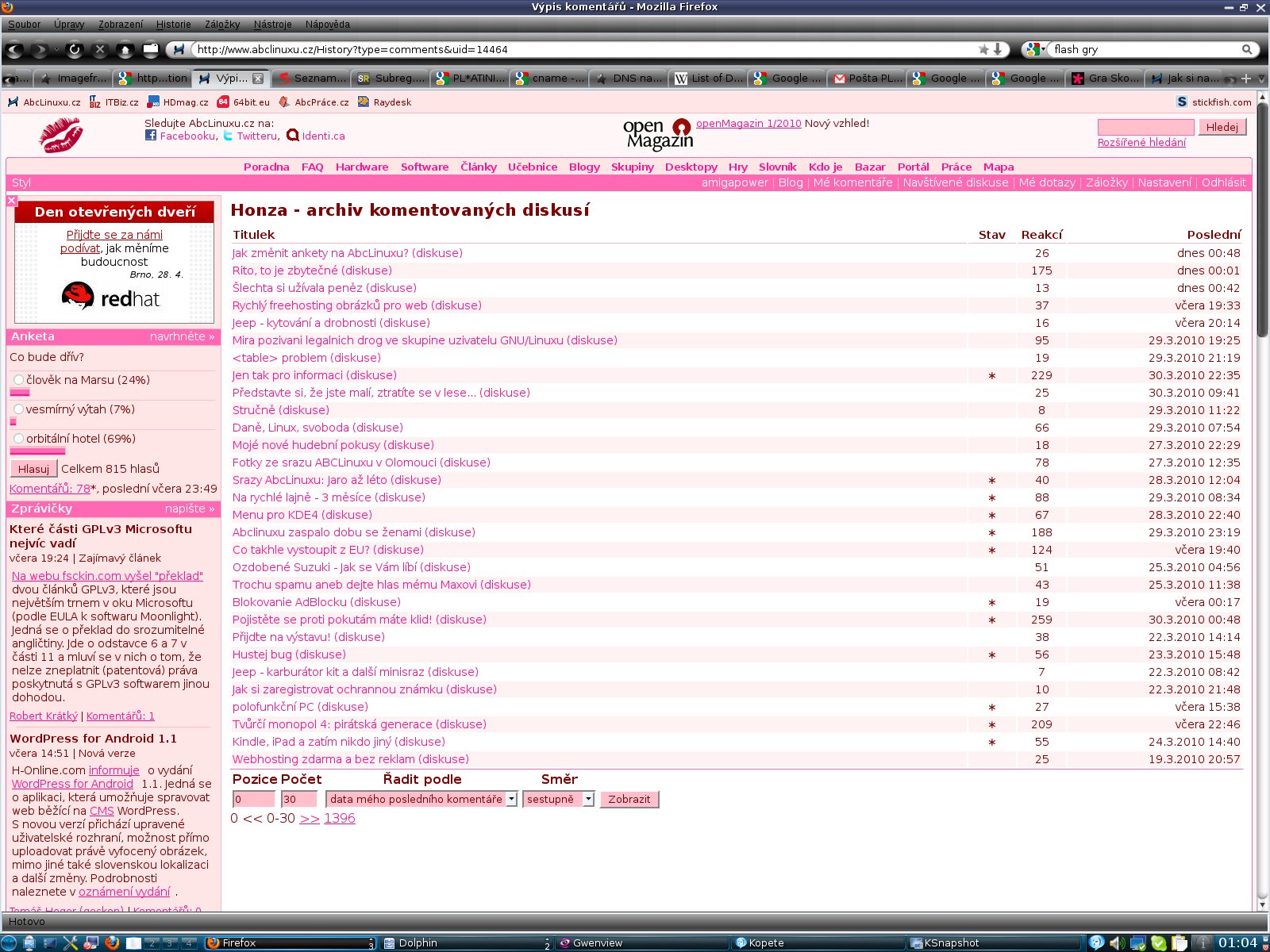This screenshot has width=1270, height=952.
Task: Open the KDE application launcher in taskbar
Action: [9, 943]
